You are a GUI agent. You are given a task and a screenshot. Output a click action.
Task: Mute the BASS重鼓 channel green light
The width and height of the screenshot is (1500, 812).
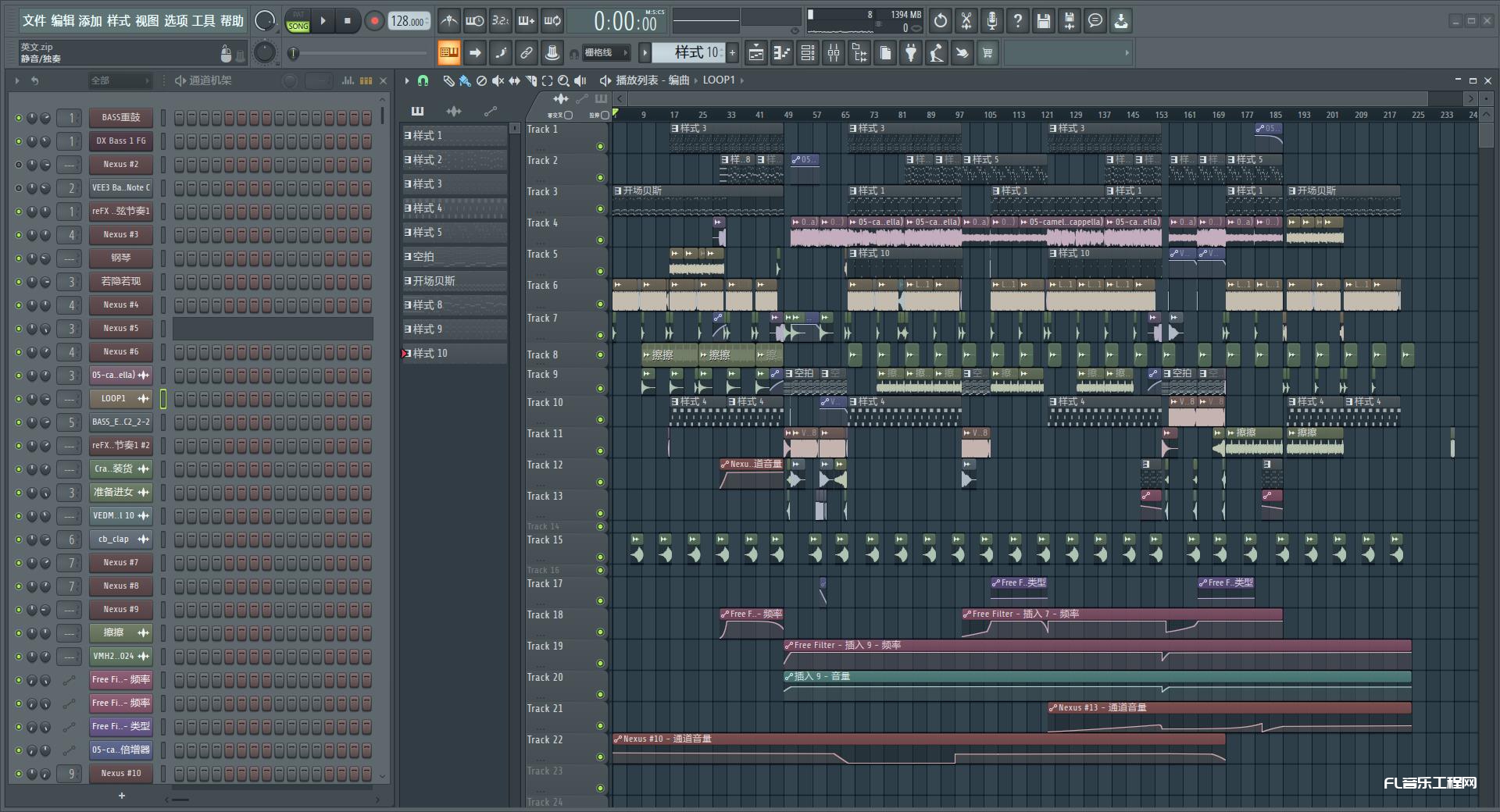(19, 118)
